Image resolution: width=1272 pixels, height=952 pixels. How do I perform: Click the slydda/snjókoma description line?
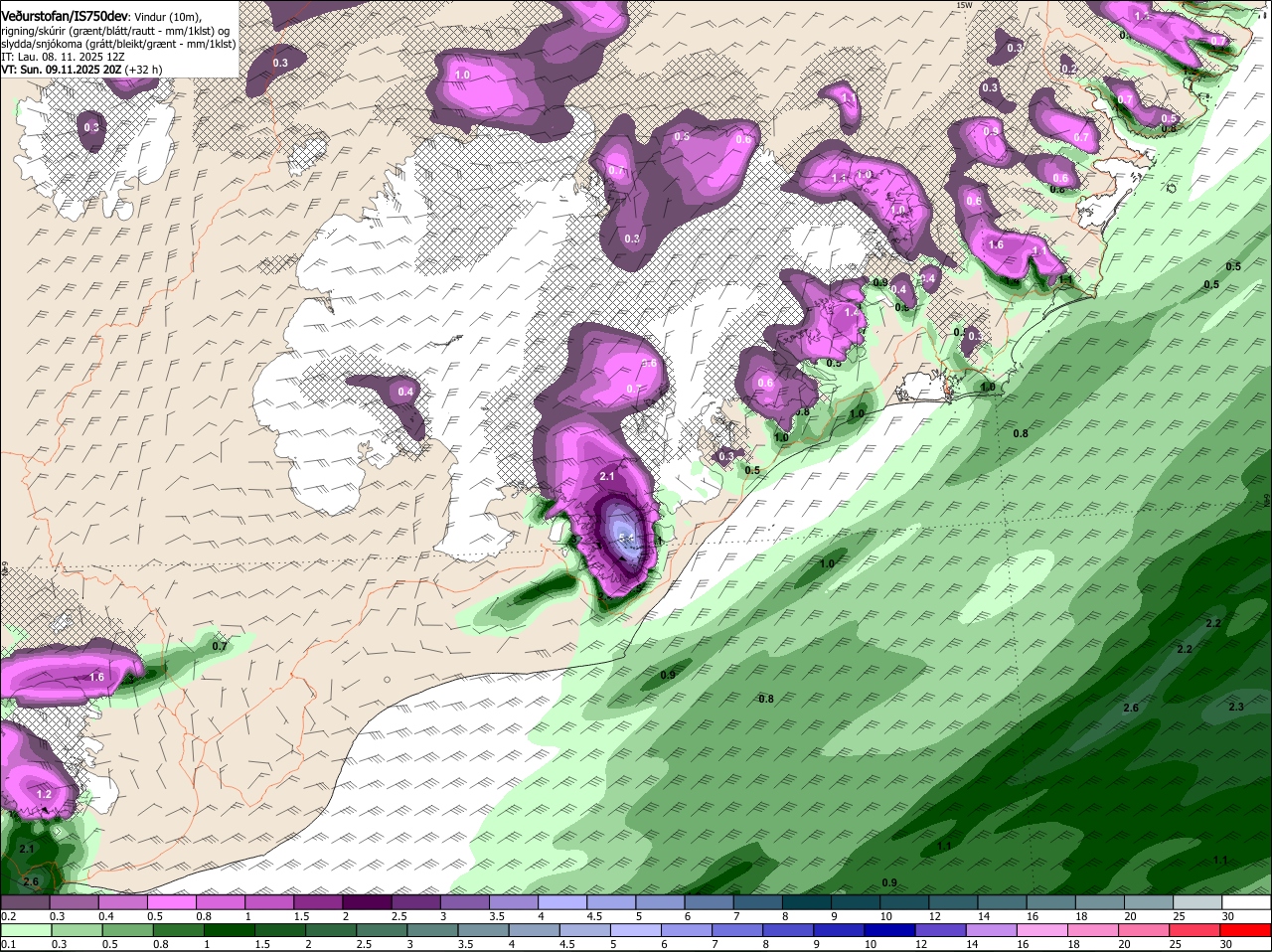[118, 44]
